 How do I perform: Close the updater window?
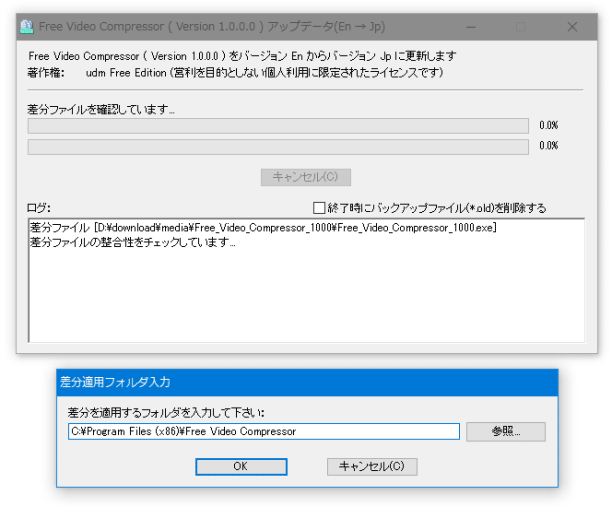point(572,27)
